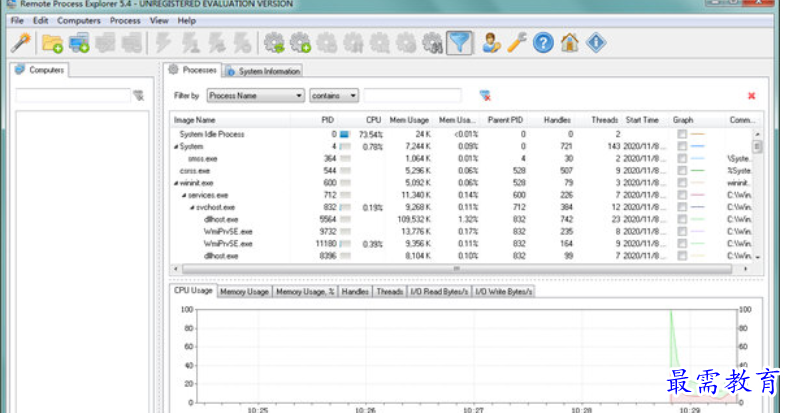Click the user account toolbar icon
The height and width of the screenshot is (413, 788).
tap(491, 42)
